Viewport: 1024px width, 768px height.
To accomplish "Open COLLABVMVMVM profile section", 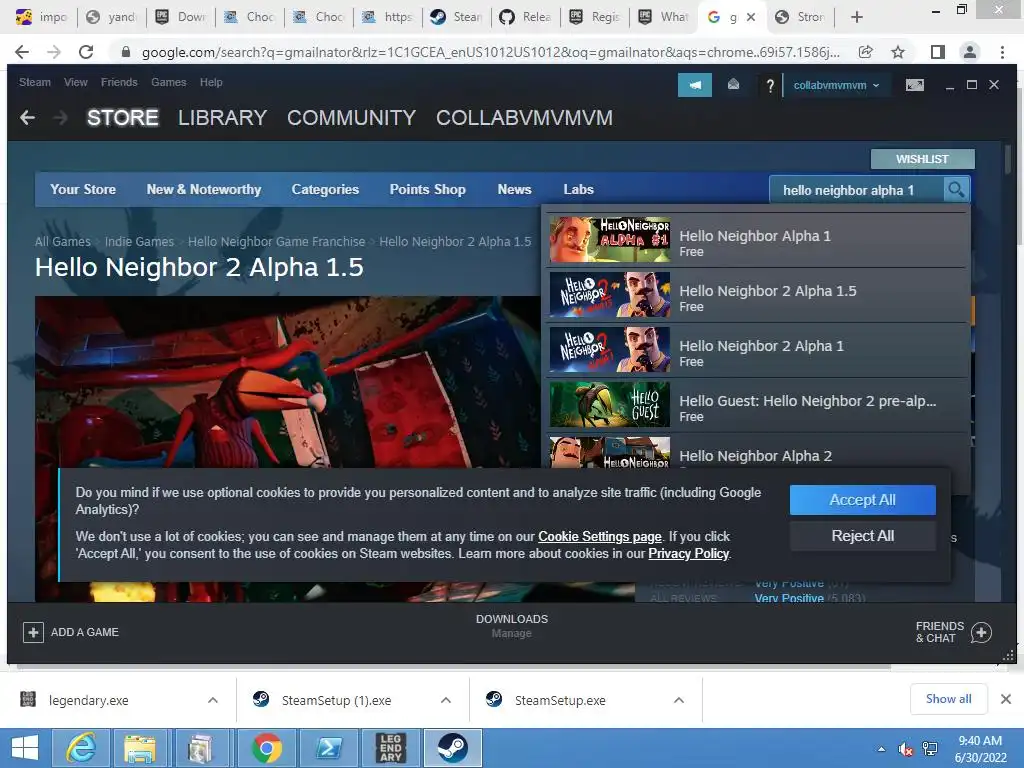I will point(524,118).
